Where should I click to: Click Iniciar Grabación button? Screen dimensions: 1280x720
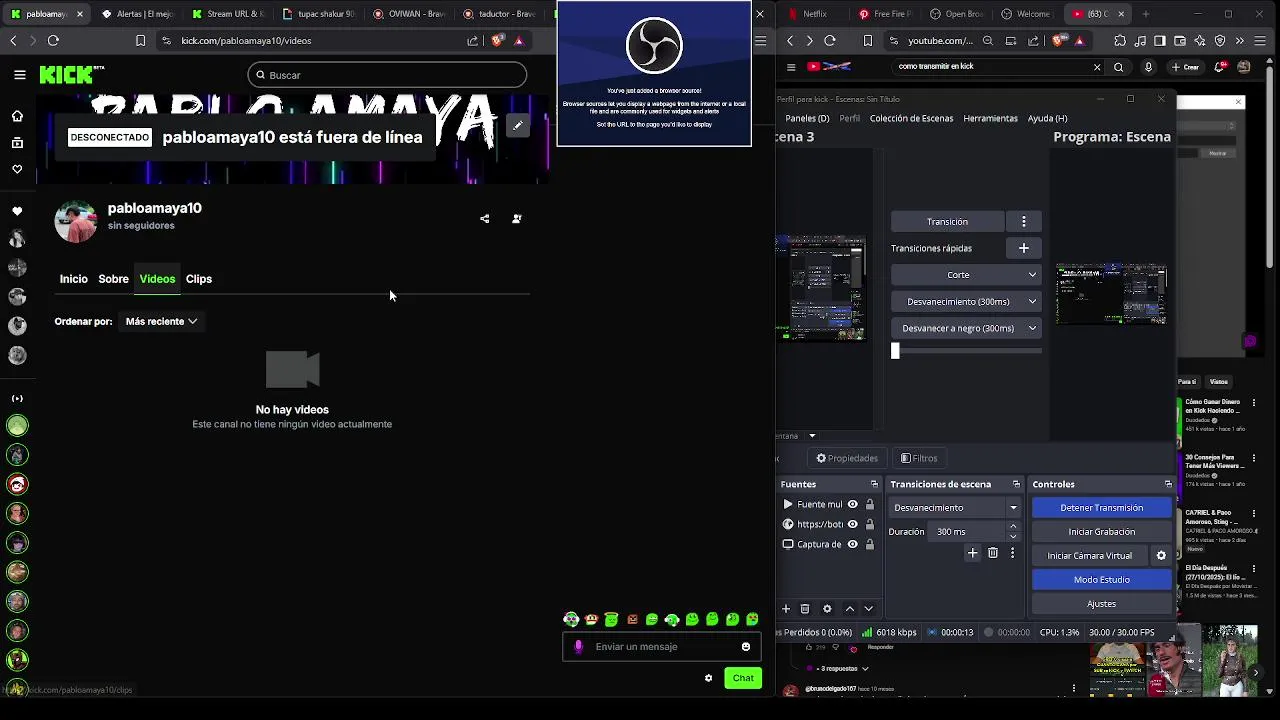1101,532
